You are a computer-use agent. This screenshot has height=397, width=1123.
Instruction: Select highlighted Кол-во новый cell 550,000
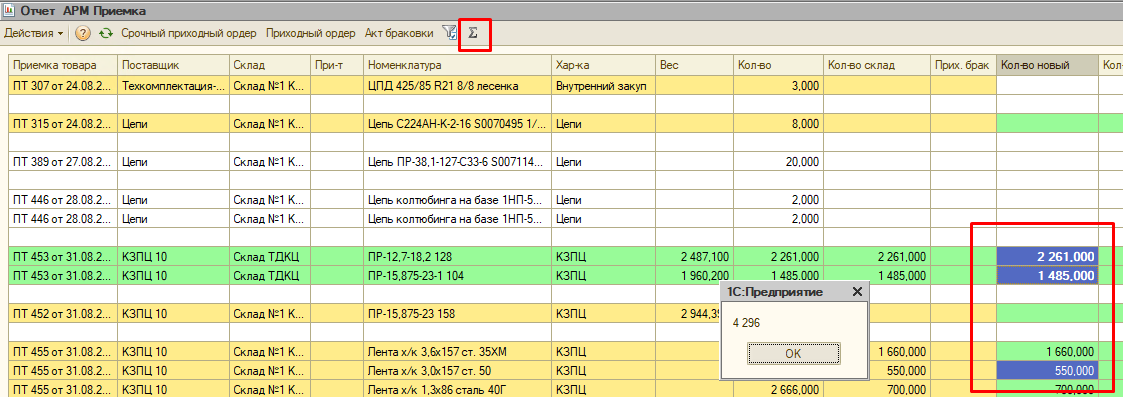1047,370
